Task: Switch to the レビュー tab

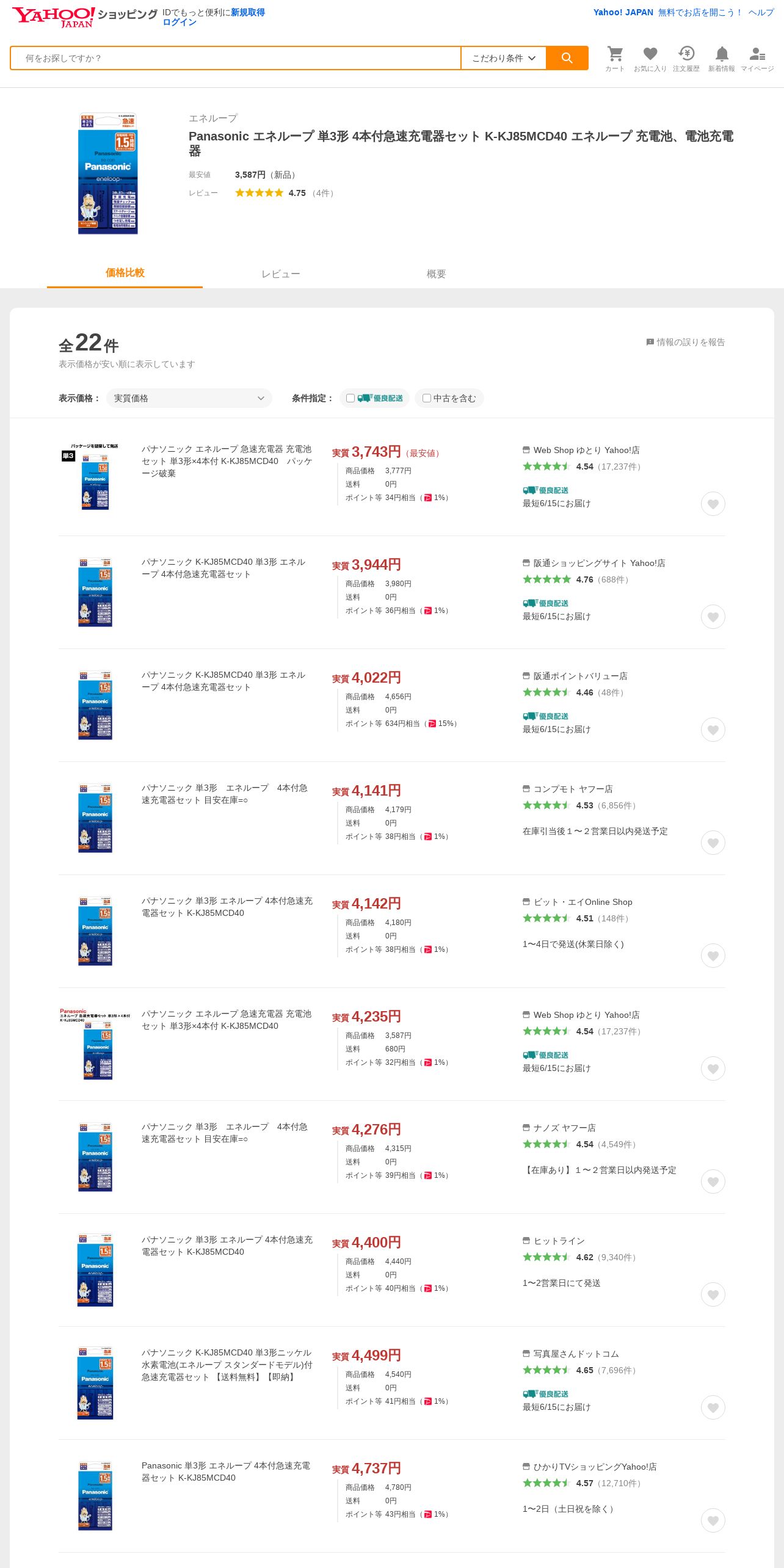Action: pos(280,274)
